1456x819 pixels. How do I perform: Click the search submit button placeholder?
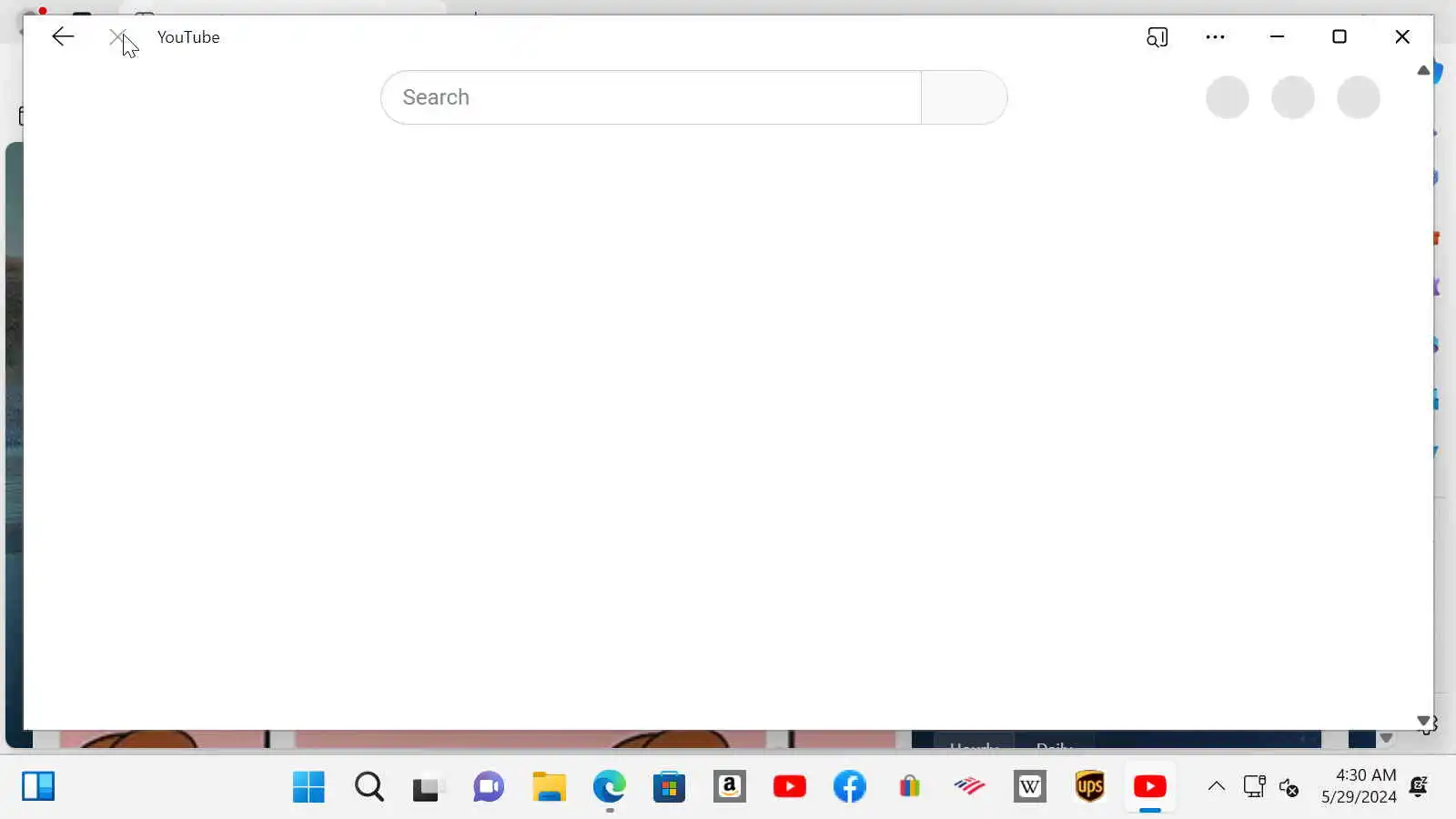click(964, 97)
